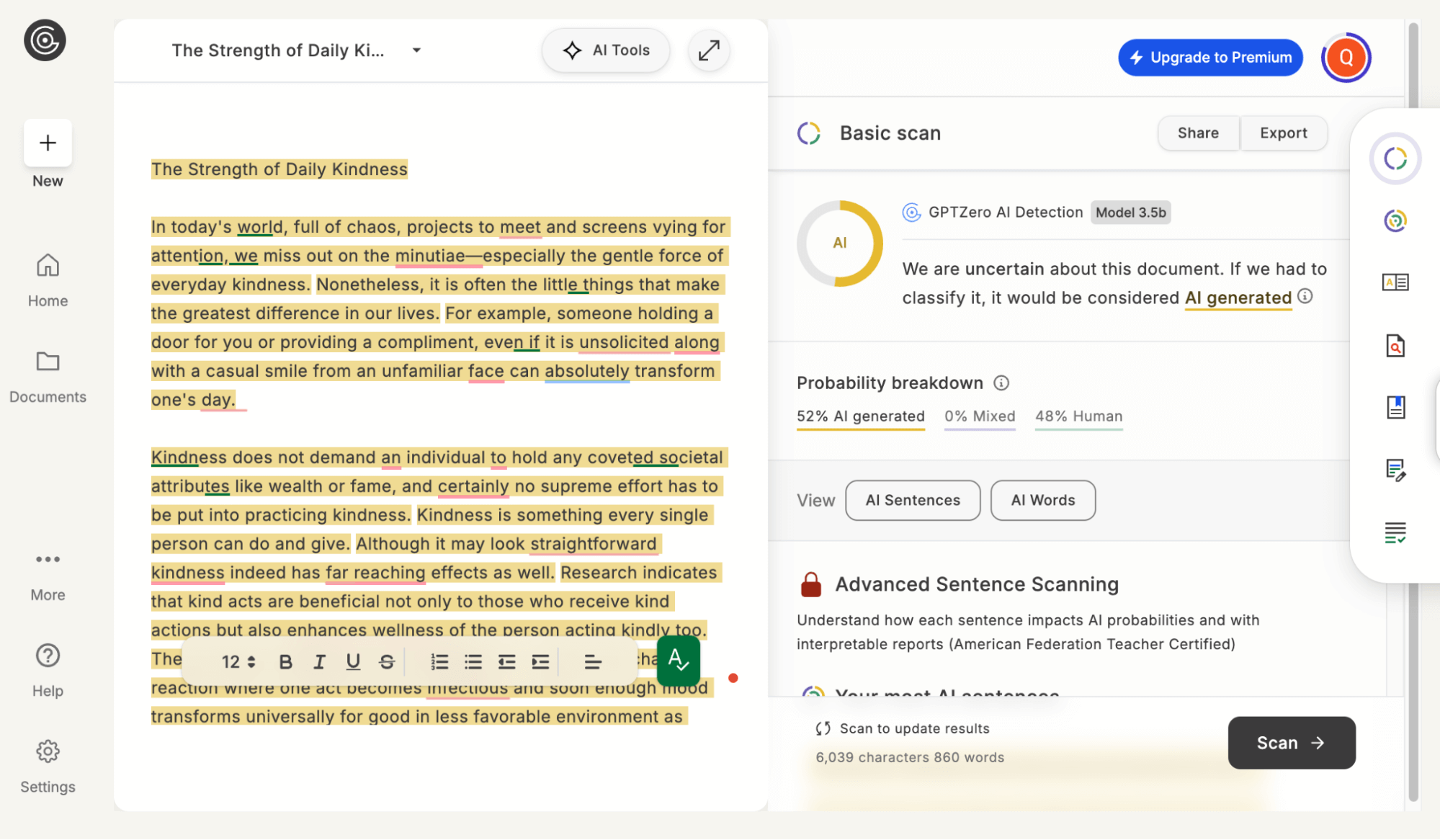Click the Export button
1440x840 pixels.
(x=1283, y=133)
